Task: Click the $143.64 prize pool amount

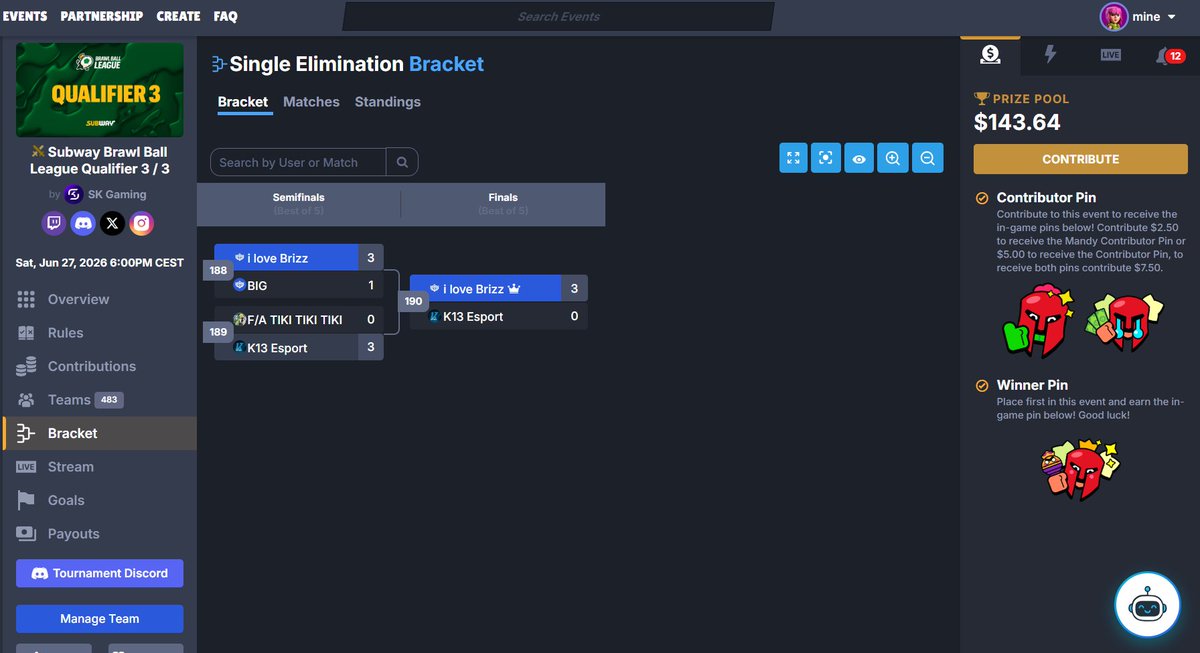Action: click(x=1017, y=123)
